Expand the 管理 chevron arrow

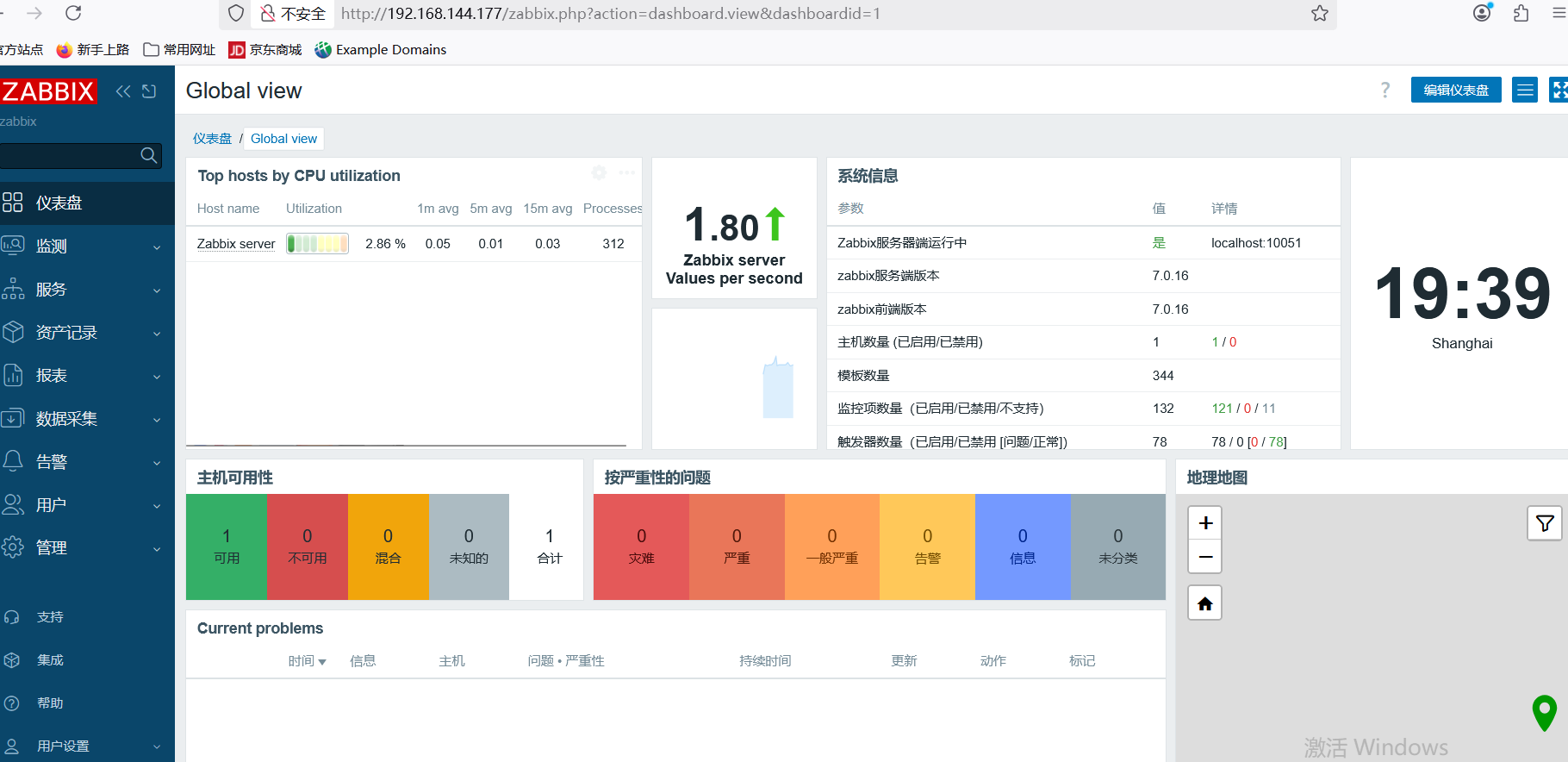(x=157, y=549)
